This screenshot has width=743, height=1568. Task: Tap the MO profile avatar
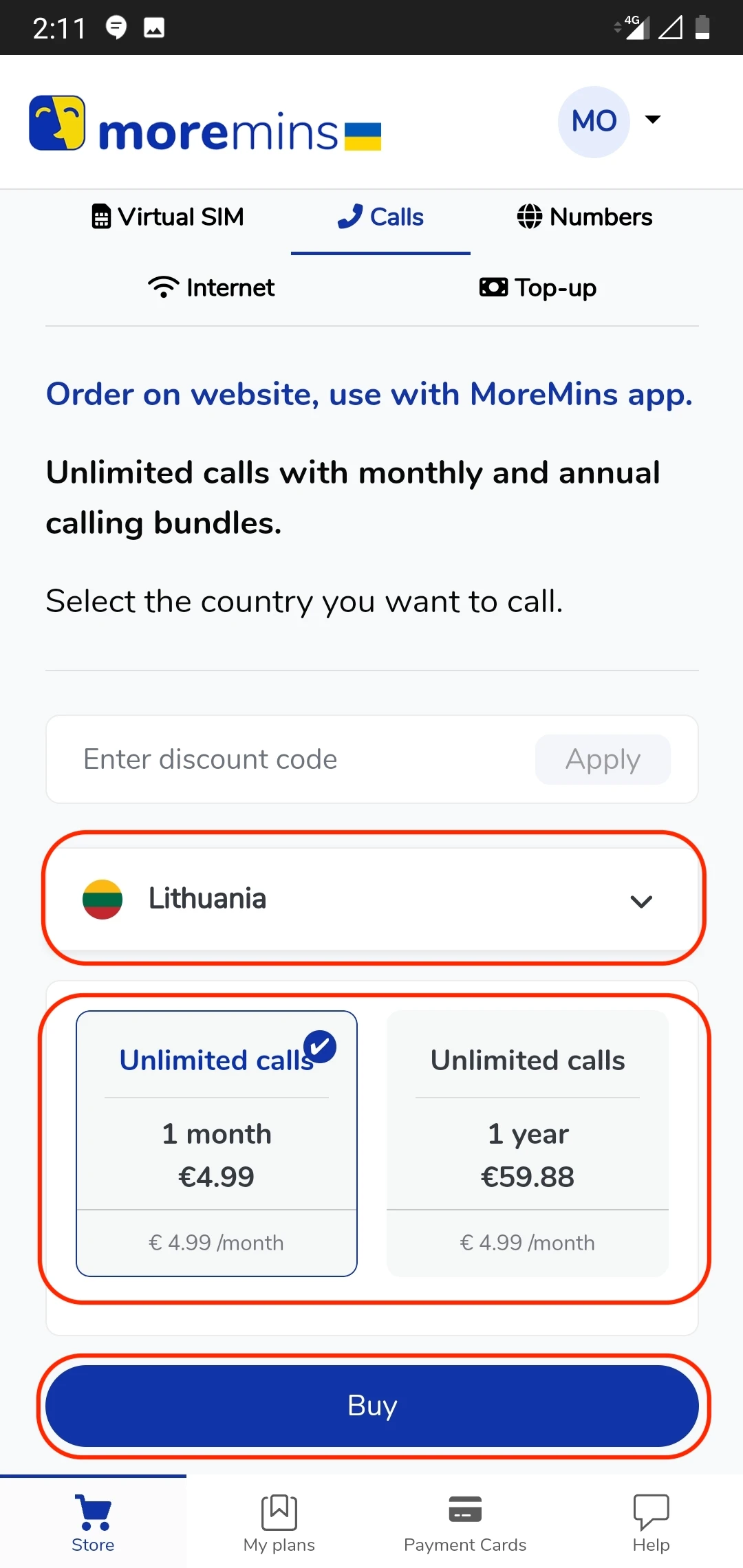click(594, 122)
